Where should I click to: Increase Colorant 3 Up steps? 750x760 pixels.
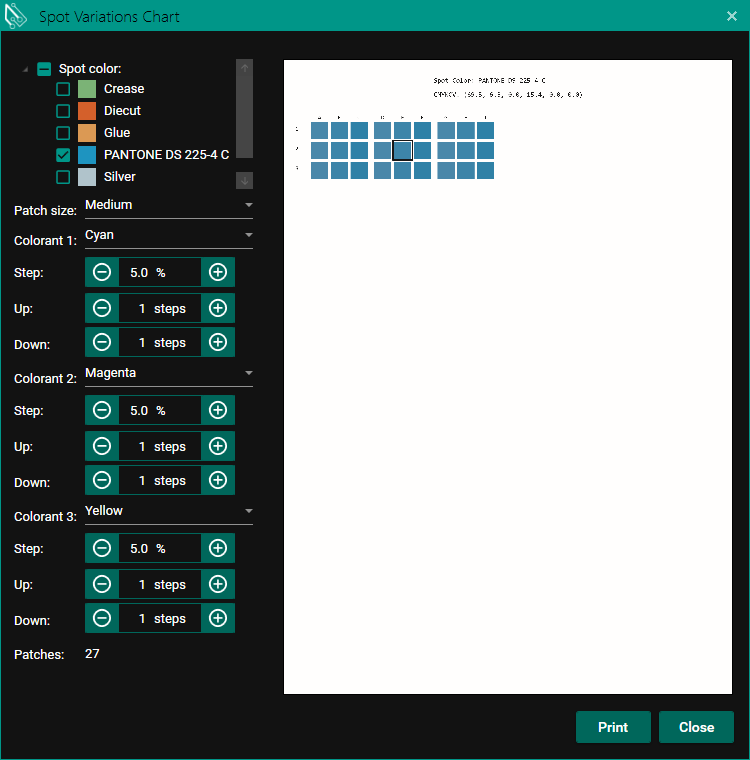click(x=218, y=585)
